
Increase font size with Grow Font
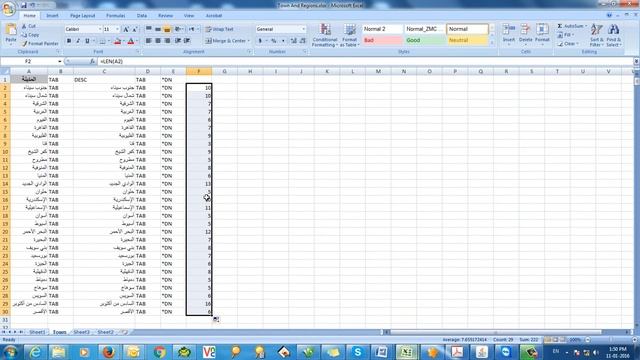click(126, 29)
